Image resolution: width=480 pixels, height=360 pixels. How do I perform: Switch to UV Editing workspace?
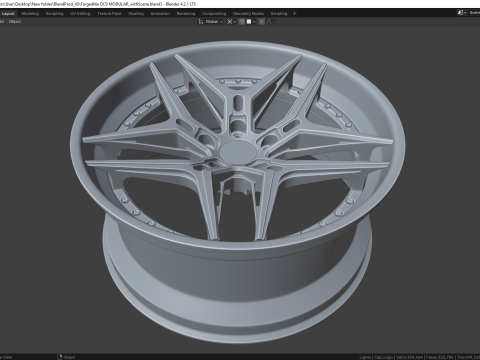(x=80, y=14)
